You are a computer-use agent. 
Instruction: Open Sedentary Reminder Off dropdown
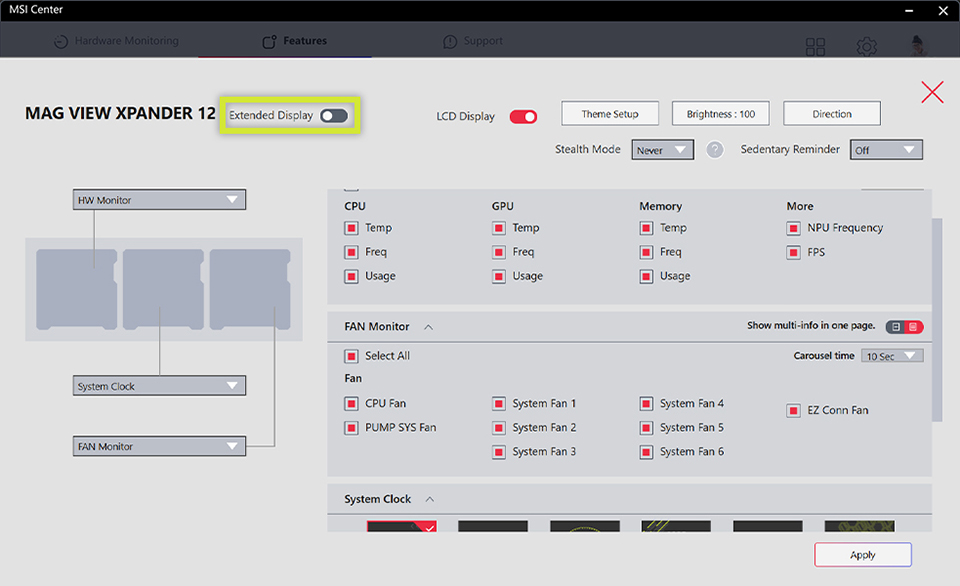pyautogui.click(x=886, y=150)
